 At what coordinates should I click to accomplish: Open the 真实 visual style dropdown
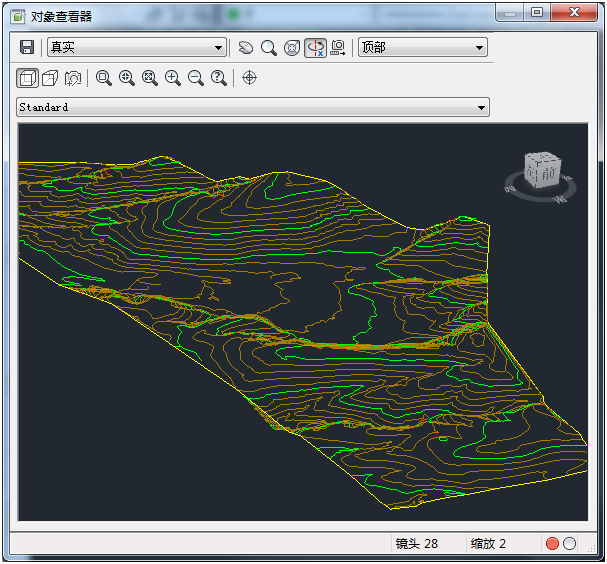[x=136, y=48]
